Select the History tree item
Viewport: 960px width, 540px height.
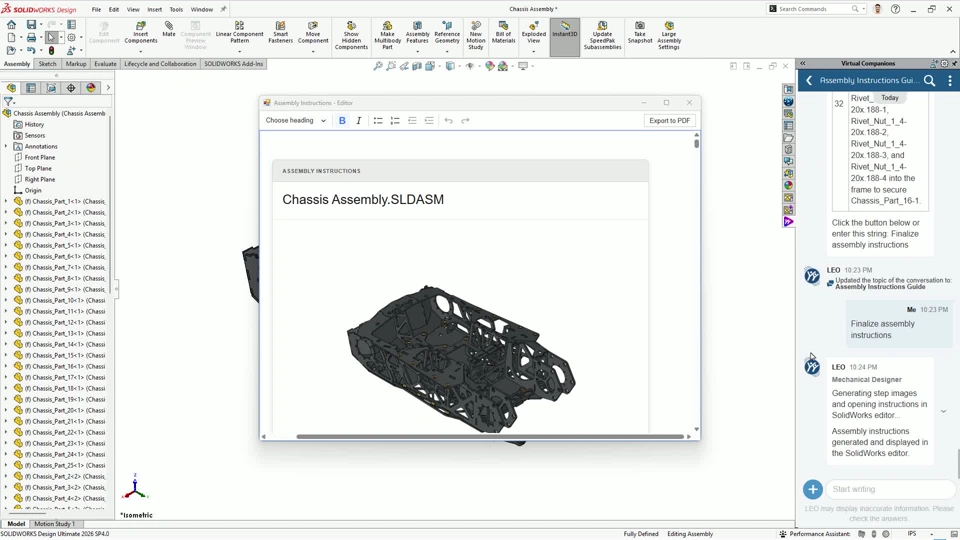[34, 124]
